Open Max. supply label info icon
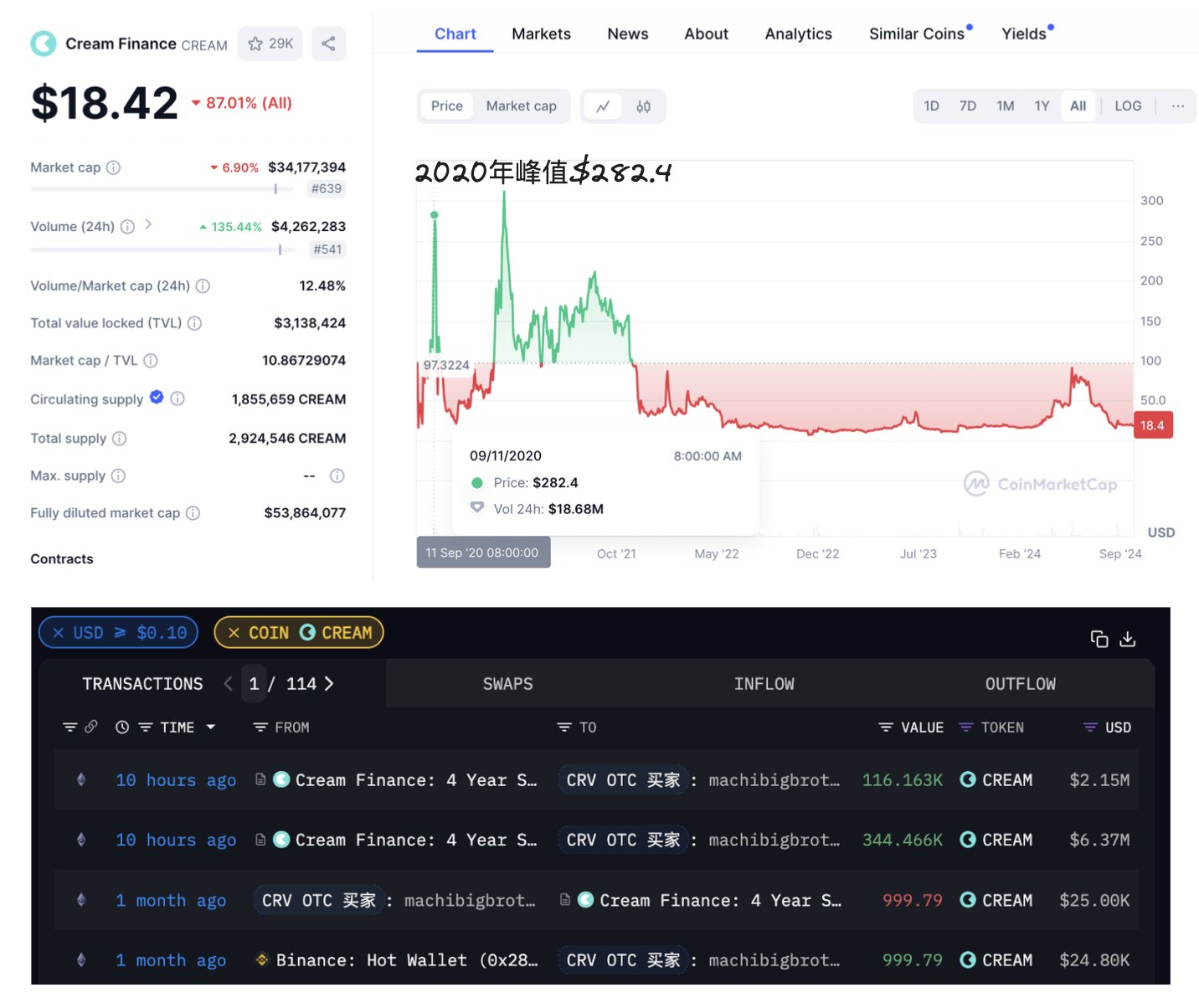 point(118,476)
